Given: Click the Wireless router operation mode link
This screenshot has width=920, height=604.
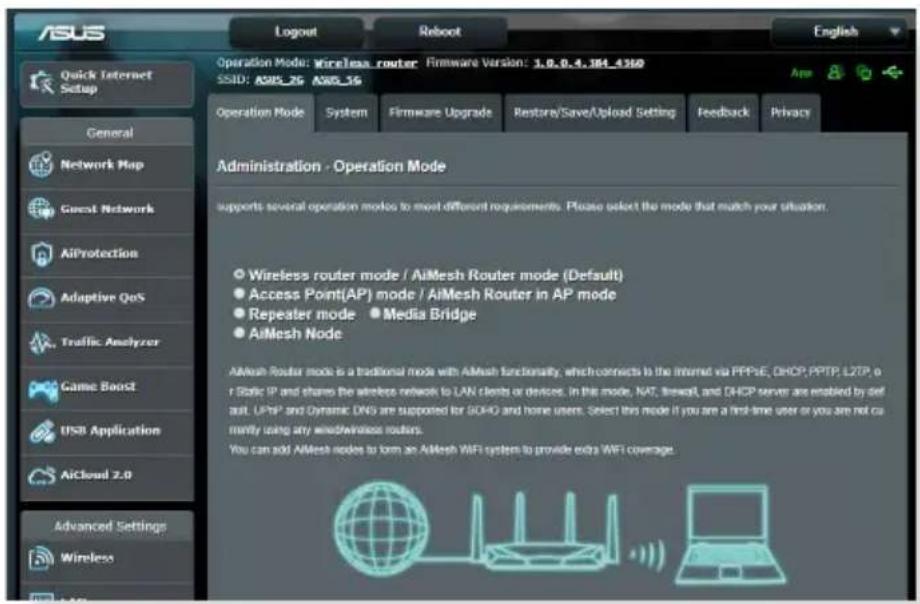Looking at the screenshot, I should [366, 63].
